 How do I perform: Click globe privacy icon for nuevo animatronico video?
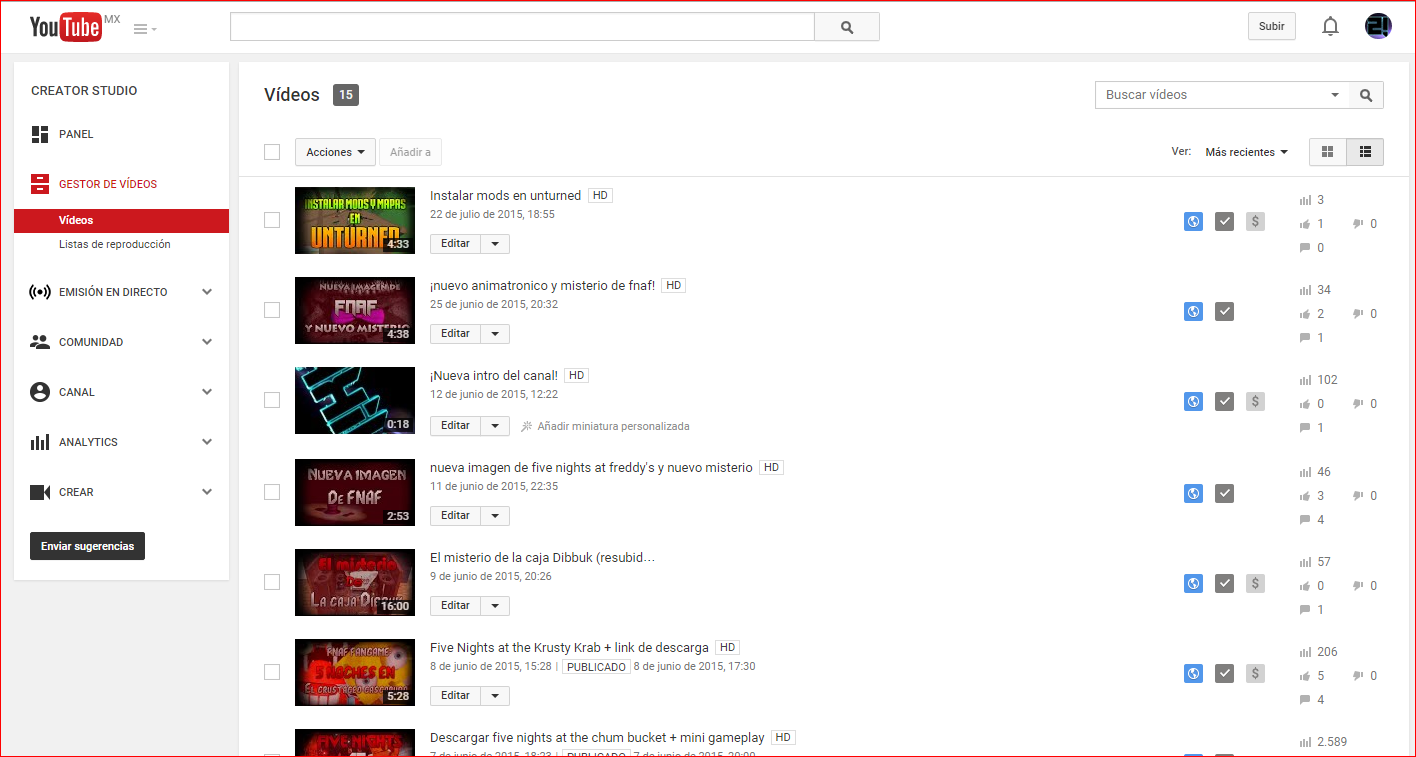pos(1193,312)
